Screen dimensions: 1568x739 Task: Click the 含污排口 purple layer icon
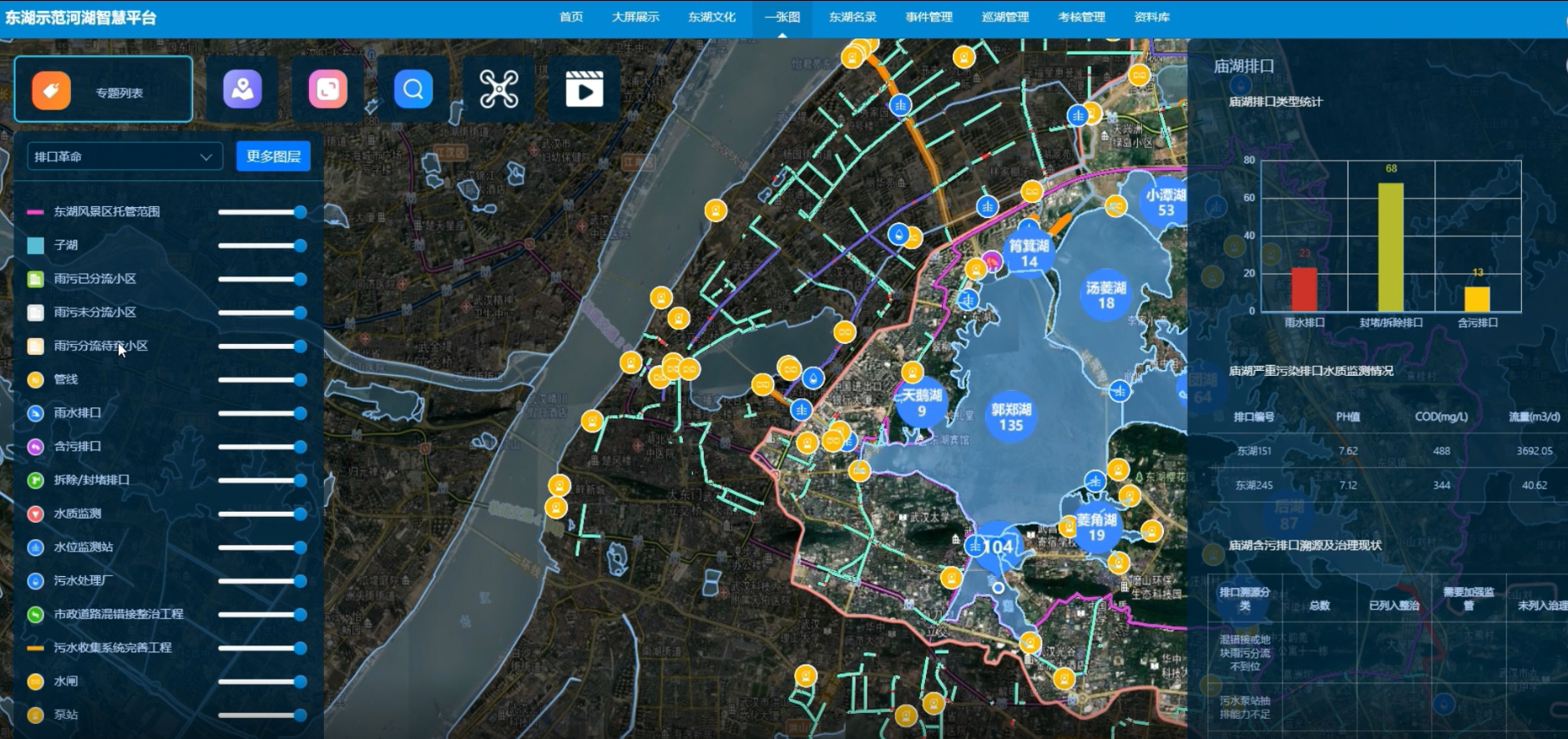[35, 447]
